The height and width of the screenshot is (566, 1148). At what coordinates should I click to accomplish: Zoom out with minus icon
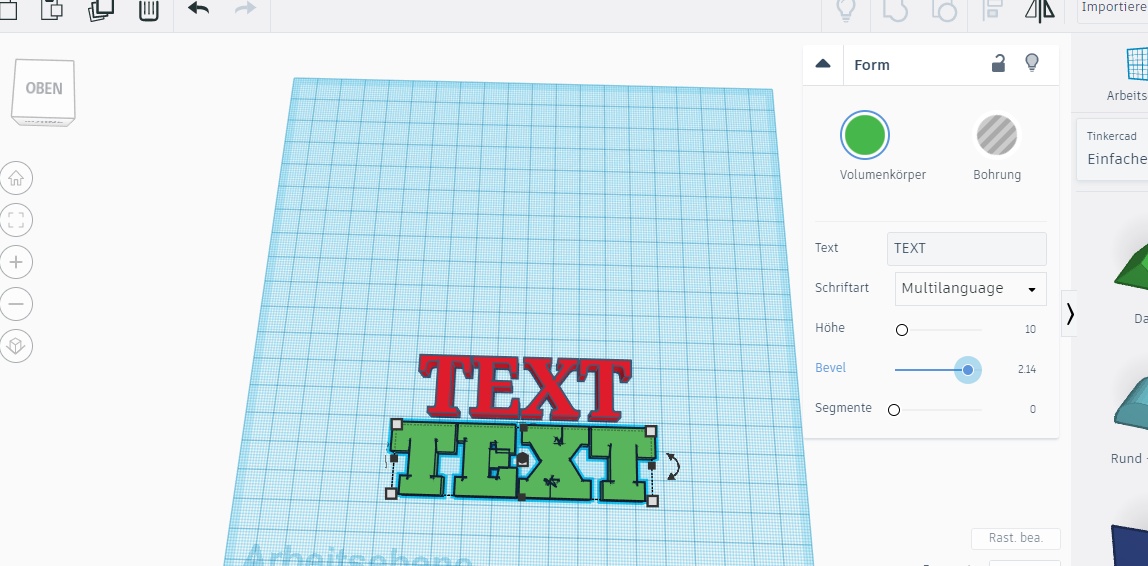[x=16, y=304]
